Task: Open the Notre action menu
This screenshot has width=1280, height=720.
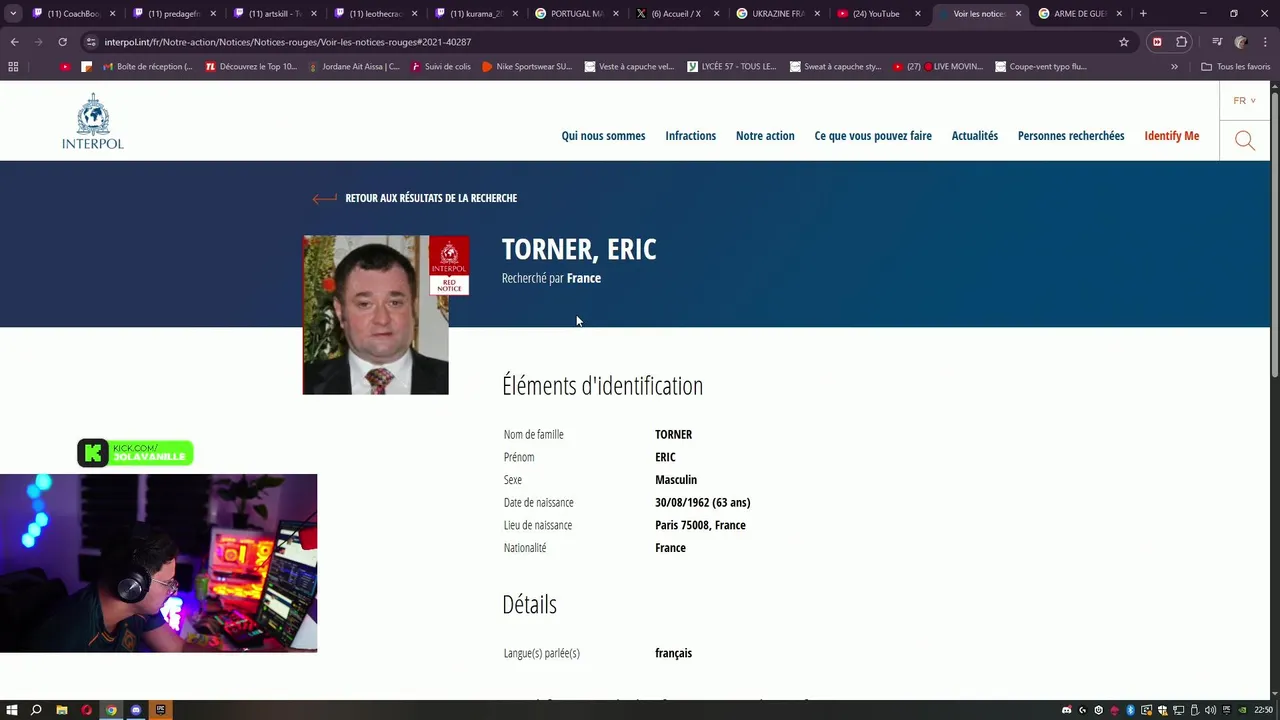Action: click(x=765, y=136)
